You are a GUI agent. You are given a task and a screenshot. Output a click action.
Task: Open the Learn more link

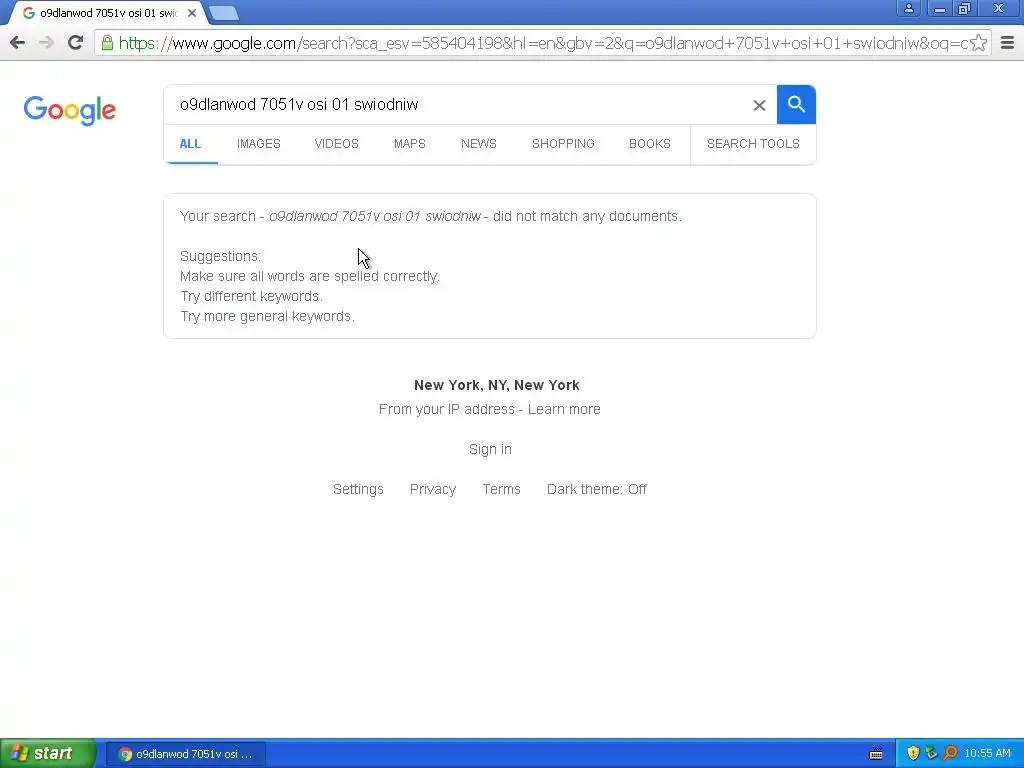[x=564, y=409]
